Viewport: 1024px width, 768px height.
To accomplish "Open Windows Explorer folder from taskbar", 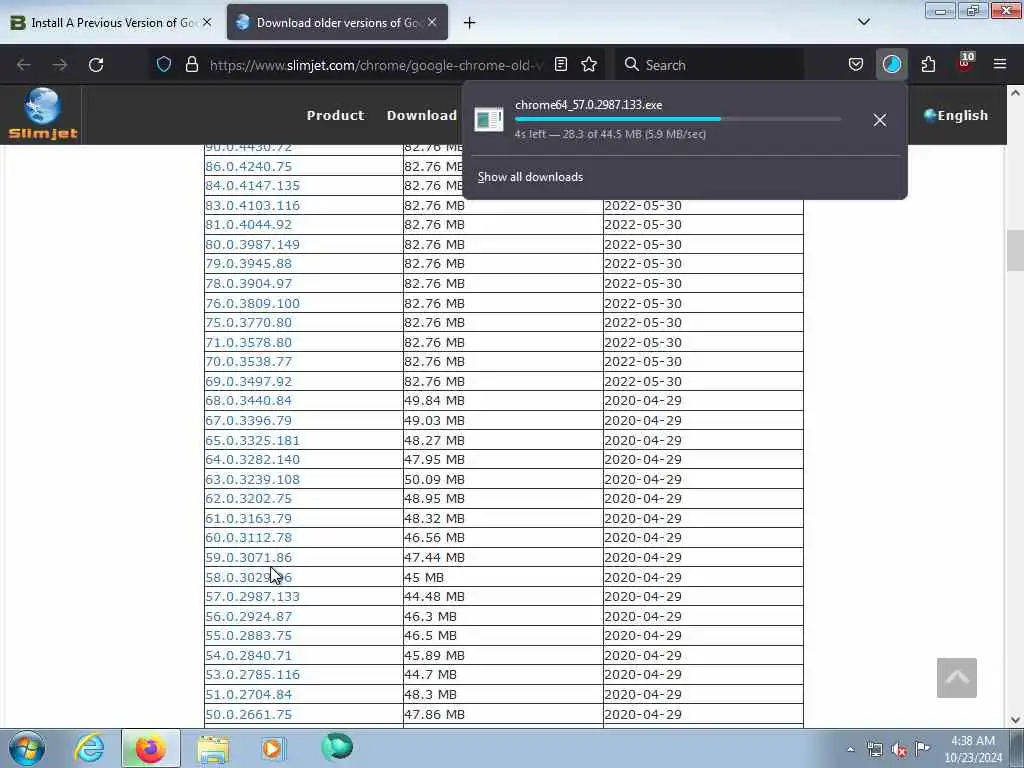I will click(x=213, y=749).
